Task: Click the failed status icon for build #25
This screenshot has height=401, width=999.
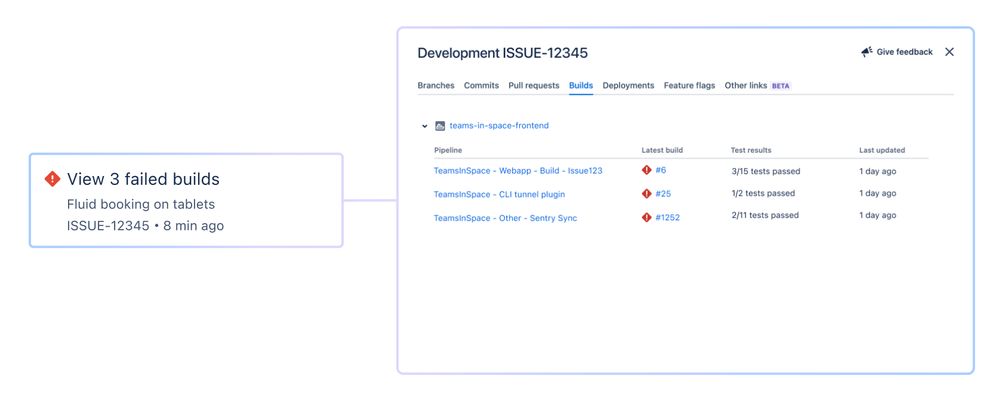Action: tap(647, 194)
